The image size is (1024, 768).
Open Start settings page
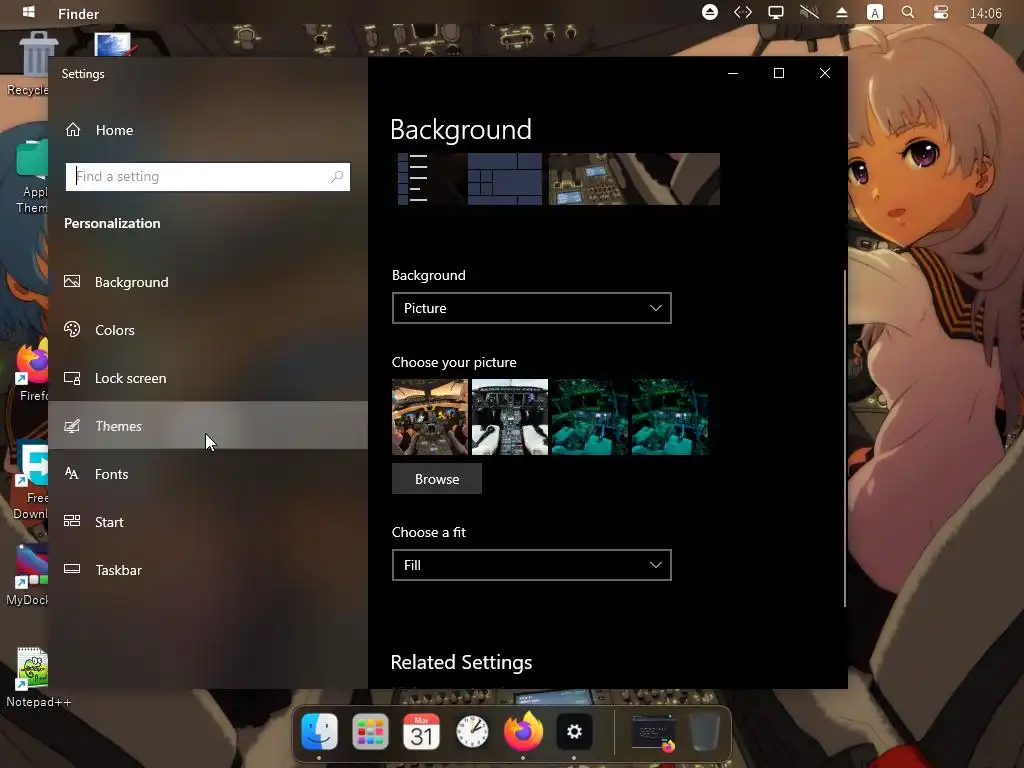tap(208, 522)
